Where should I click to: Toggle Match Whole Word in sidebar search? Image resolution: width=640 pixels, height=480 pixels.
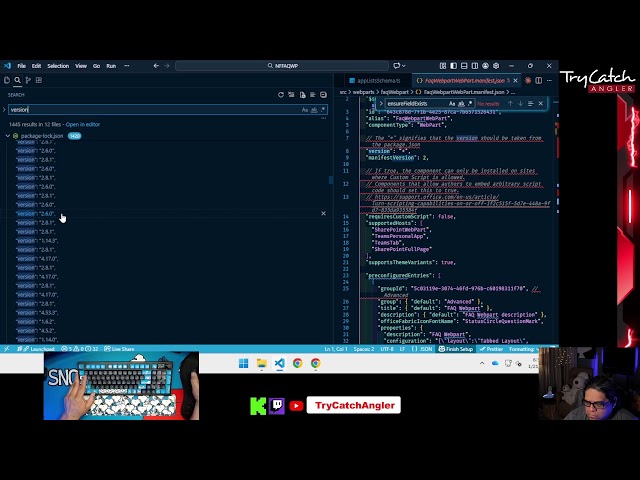tap(314, 110)
